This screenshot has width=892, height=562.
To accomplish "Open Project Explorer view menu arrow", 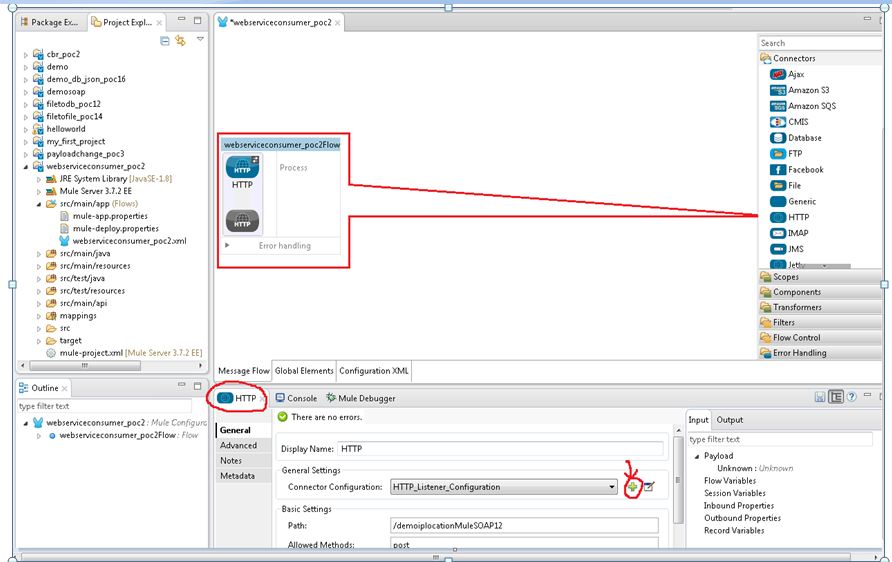I will pyautogui.click(x=200, y=39).
